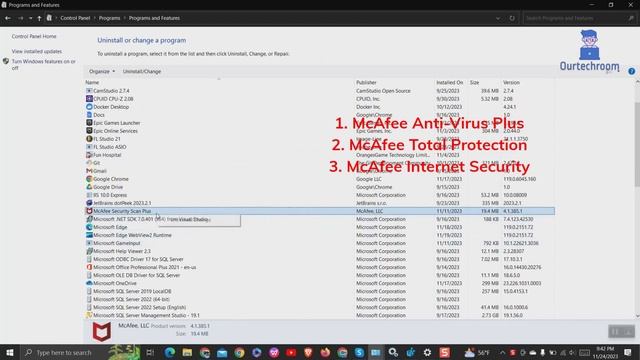Open YouTube app from the taskbar
The height and width of the screenshot is (360, 640).
pyautogui.click(x=291, y=352)
